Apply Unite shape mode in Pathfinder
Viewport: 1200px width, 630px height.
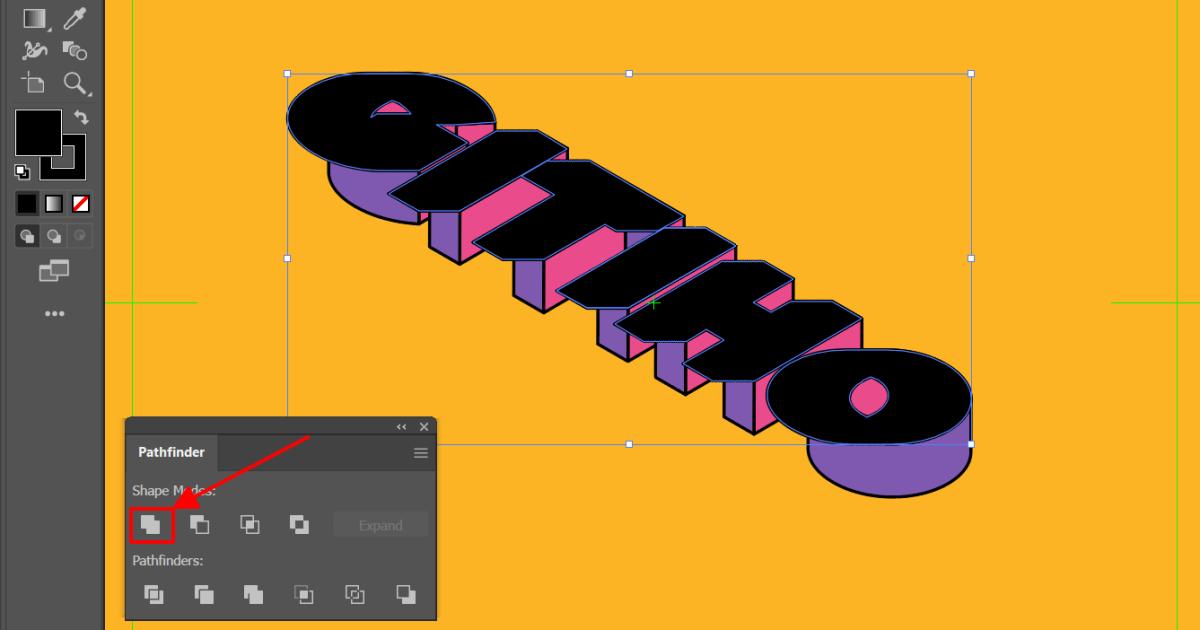151,524
